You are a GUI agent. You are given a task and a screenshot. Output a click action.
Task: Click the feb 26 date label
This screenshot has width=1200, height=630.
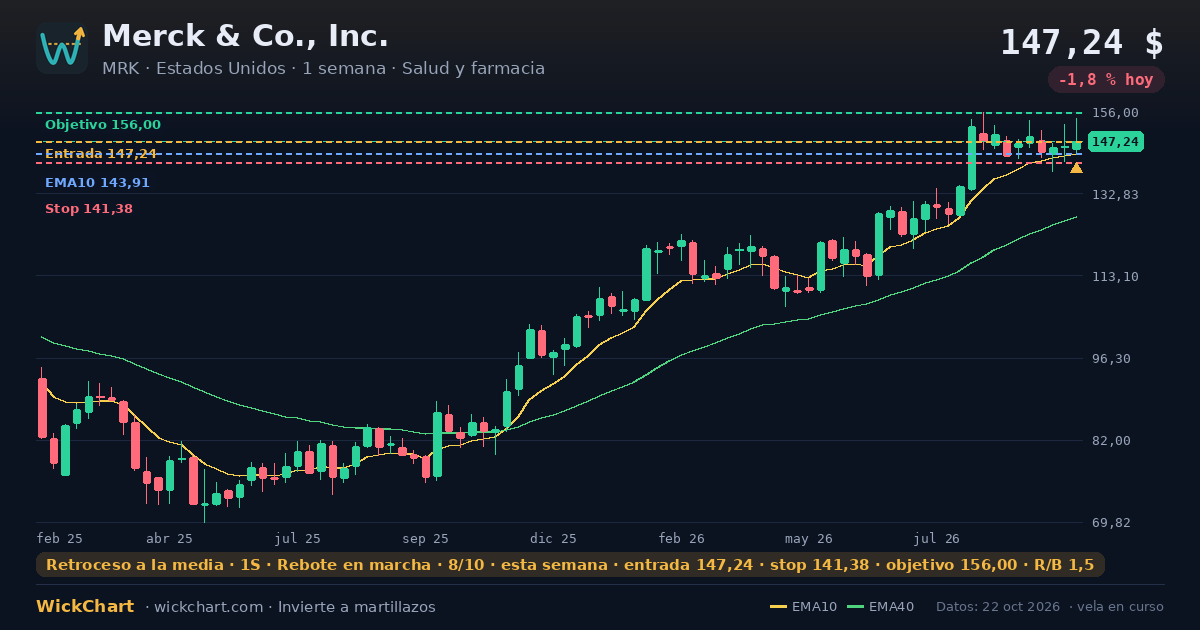pos(682,538)
